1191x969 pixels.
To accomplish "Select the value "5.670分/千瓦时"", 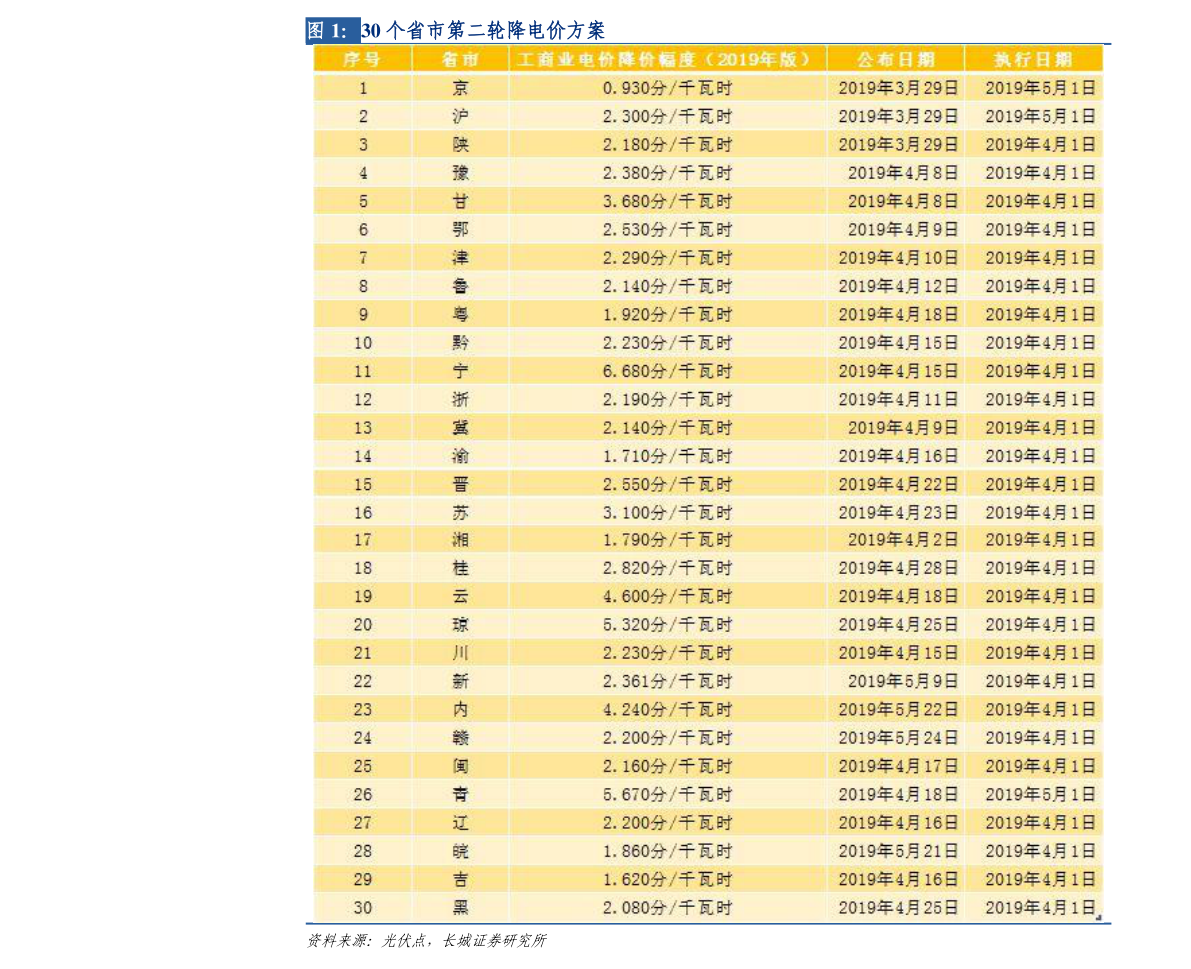I will pos(667,794).
